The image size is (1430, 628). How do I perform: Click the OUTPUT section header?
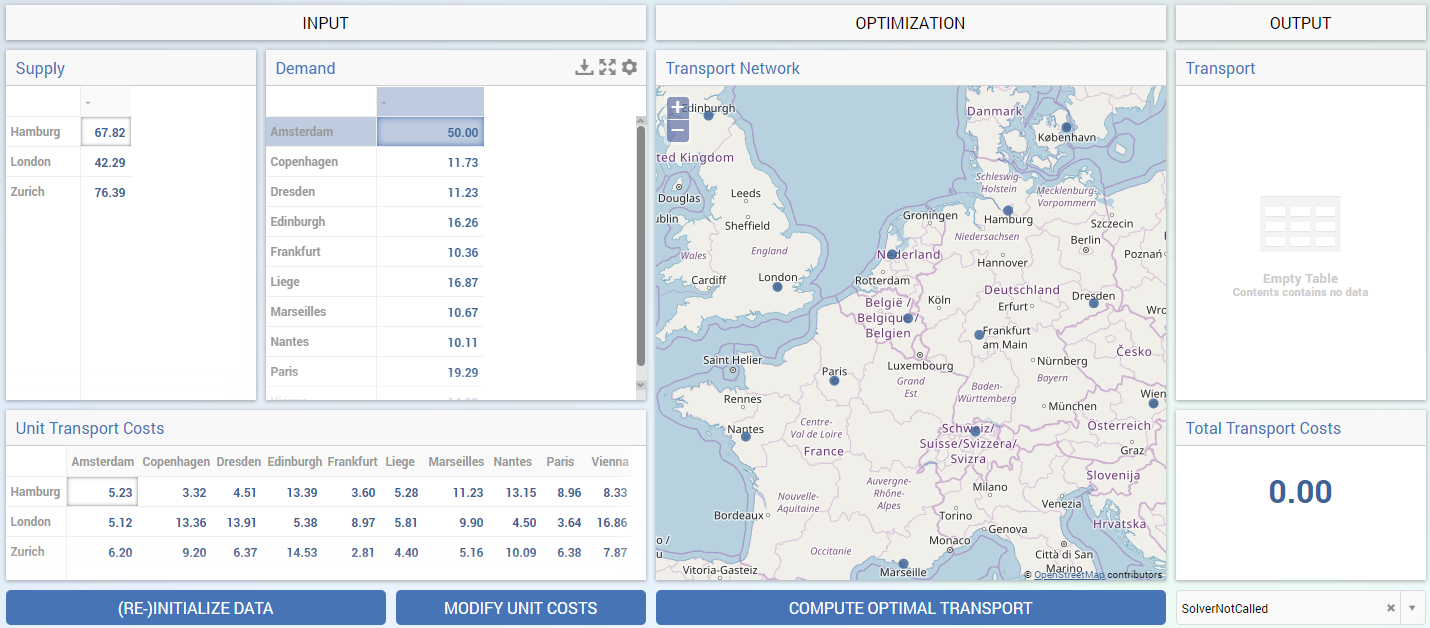coord(1301,23)
